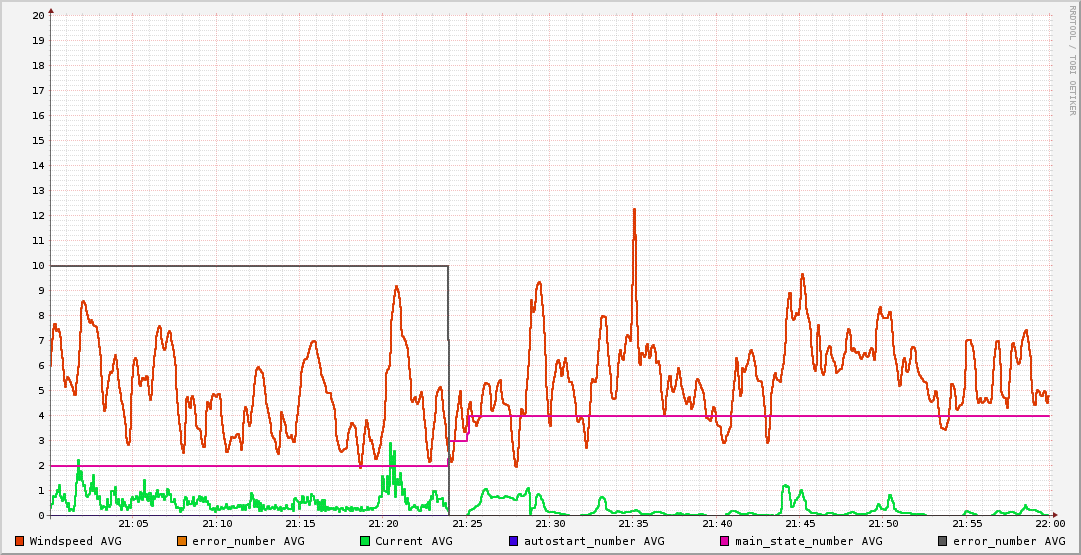The width and height of the screenshot is (1081, 555).
Task: Click the 21:20 time axis label
Action: click(x=383, y=523)
